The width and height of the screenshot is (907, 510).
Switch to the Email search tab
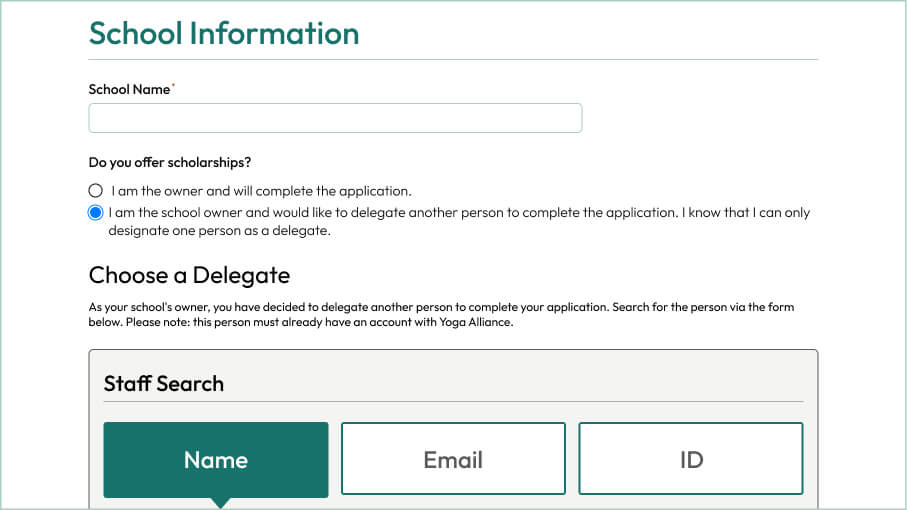pos(453,459)
